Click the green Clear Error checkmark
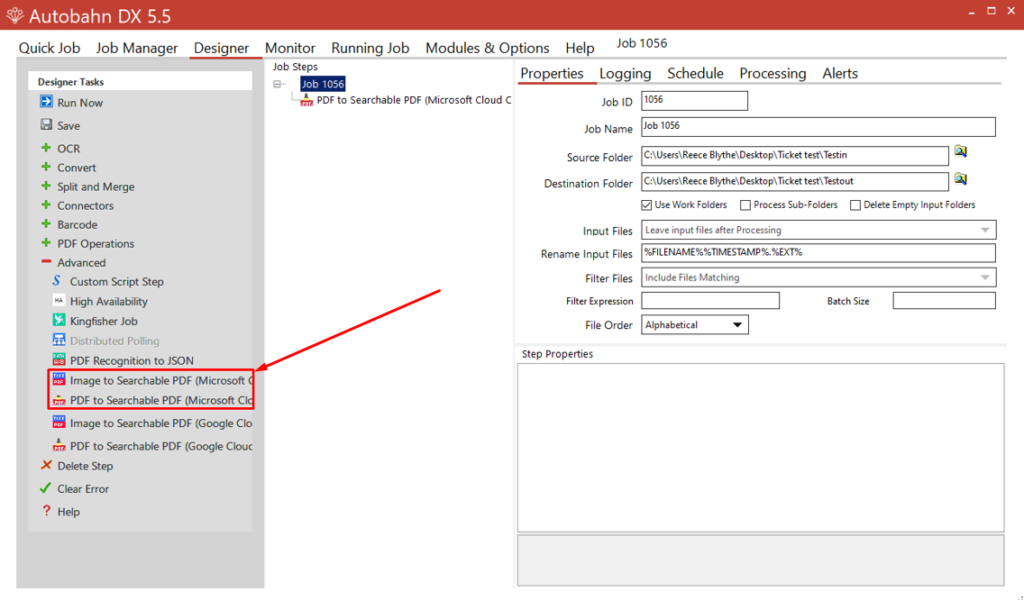Screen dimensions: 1024x600 (x=46, y=488)
